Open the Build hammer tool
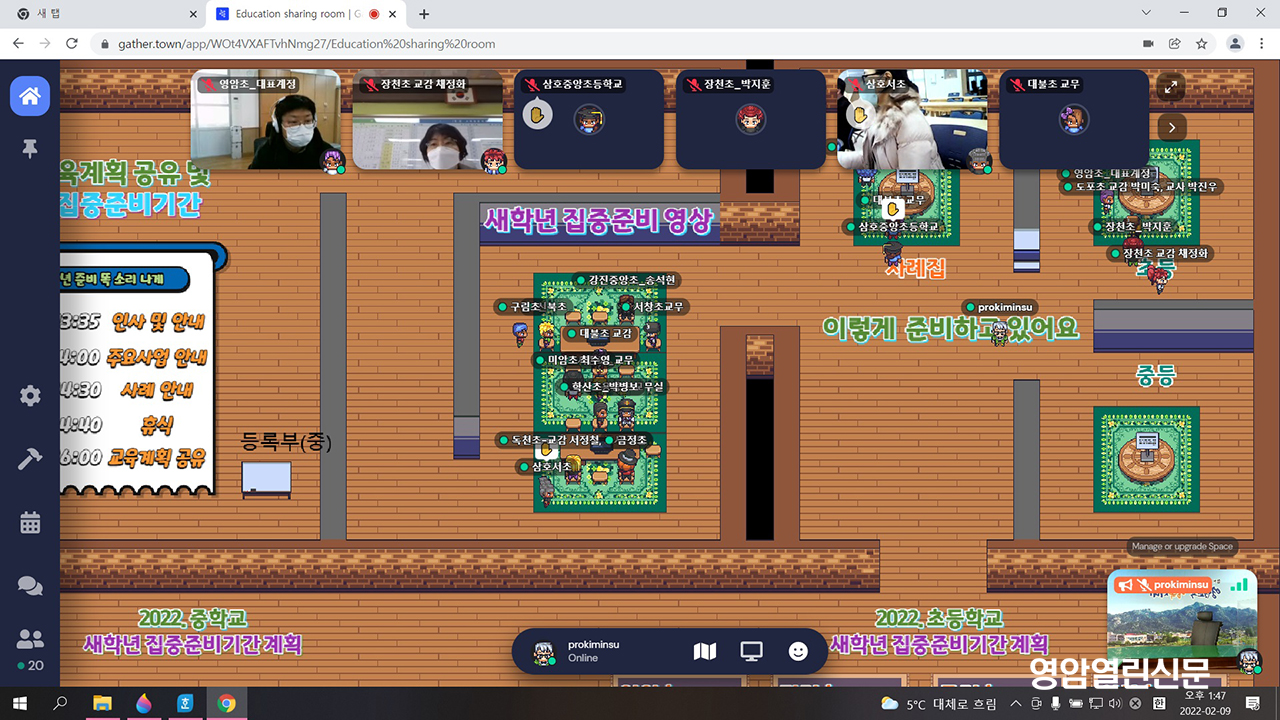This screenshot has width=1280, height=720. [30, 459]
